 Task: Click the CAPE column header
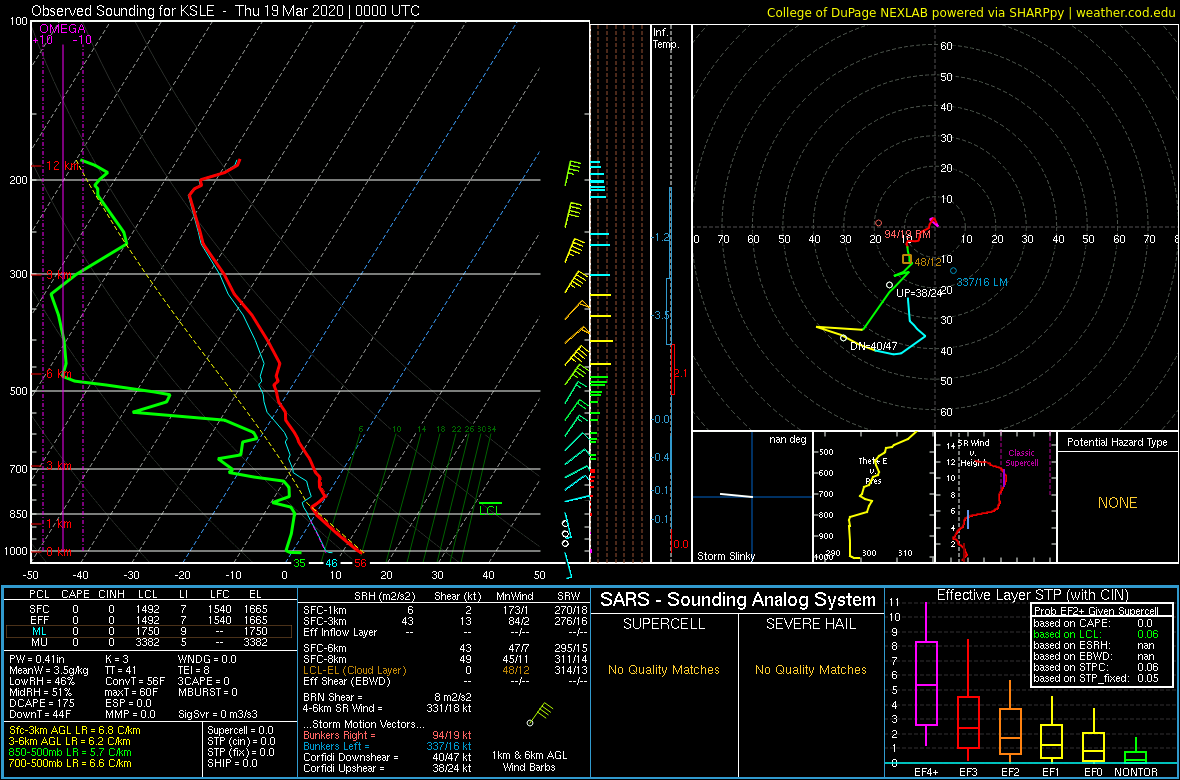75,595
